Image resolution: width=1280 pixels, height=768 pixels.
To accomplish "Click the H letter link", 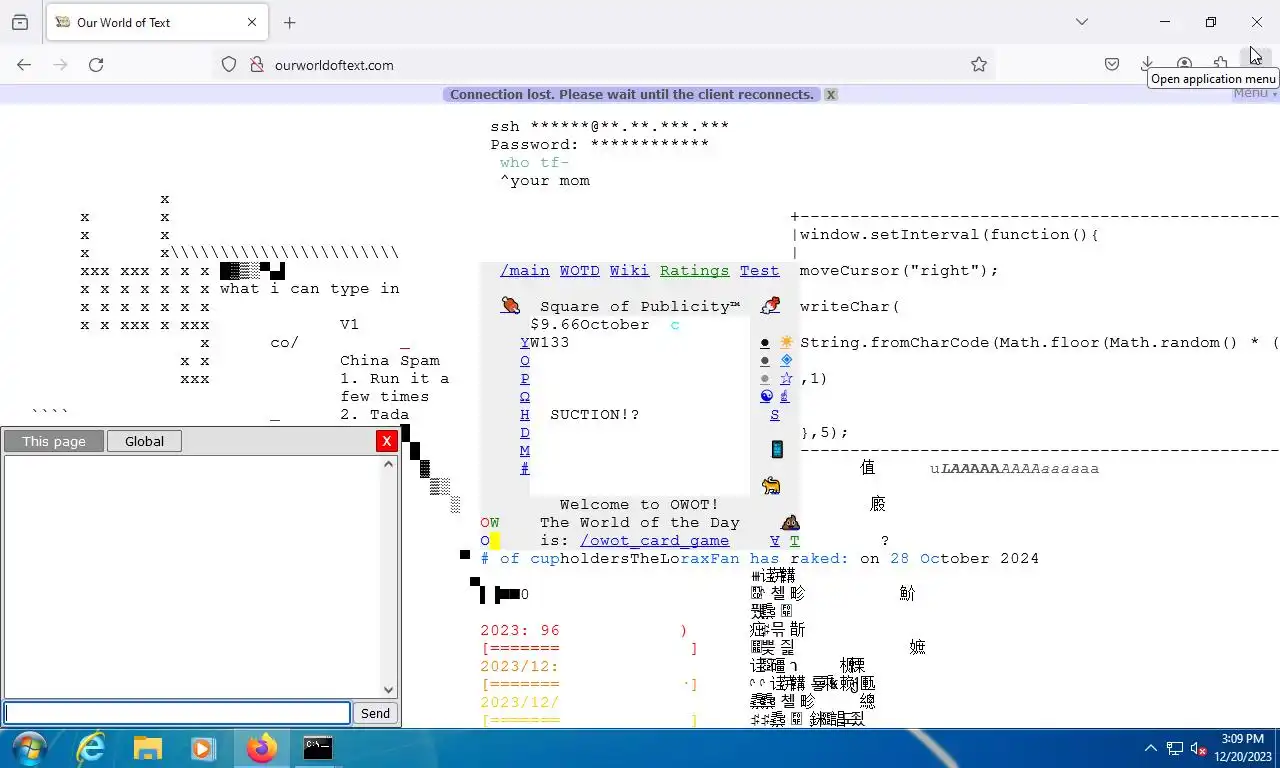I will tap(525, 414).
